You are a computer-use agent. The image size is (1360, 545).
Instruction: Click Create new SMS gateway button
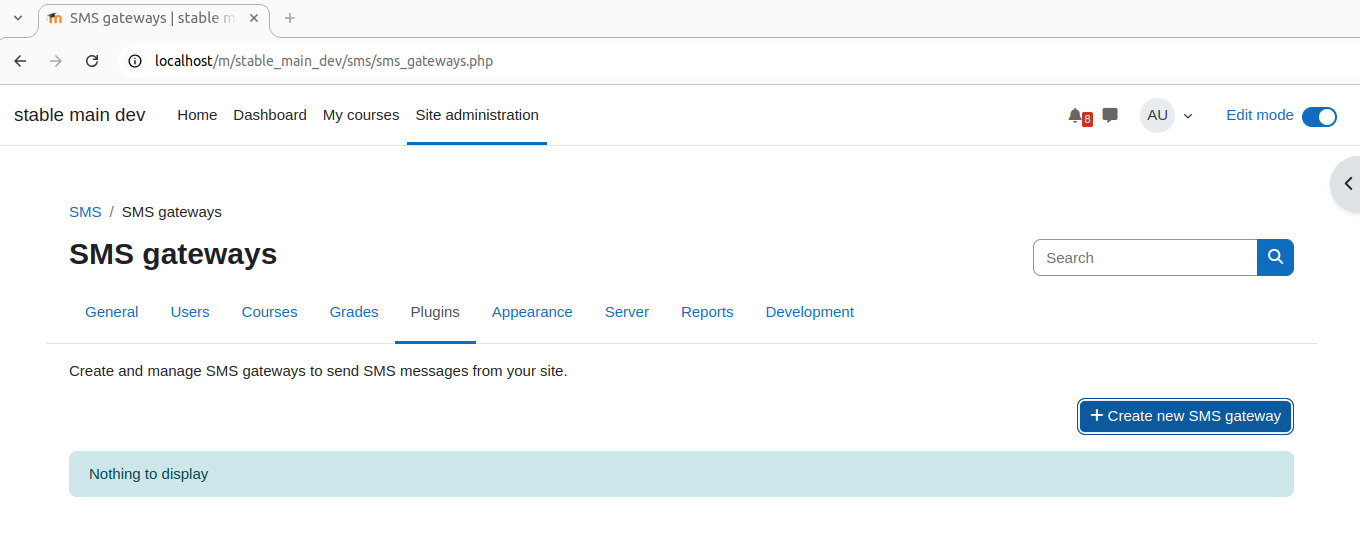click(1186, 416)
